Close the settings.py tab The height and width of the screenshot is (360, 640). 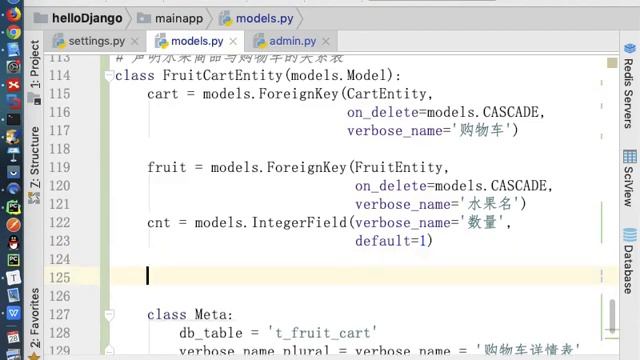[x=135, y=42]
